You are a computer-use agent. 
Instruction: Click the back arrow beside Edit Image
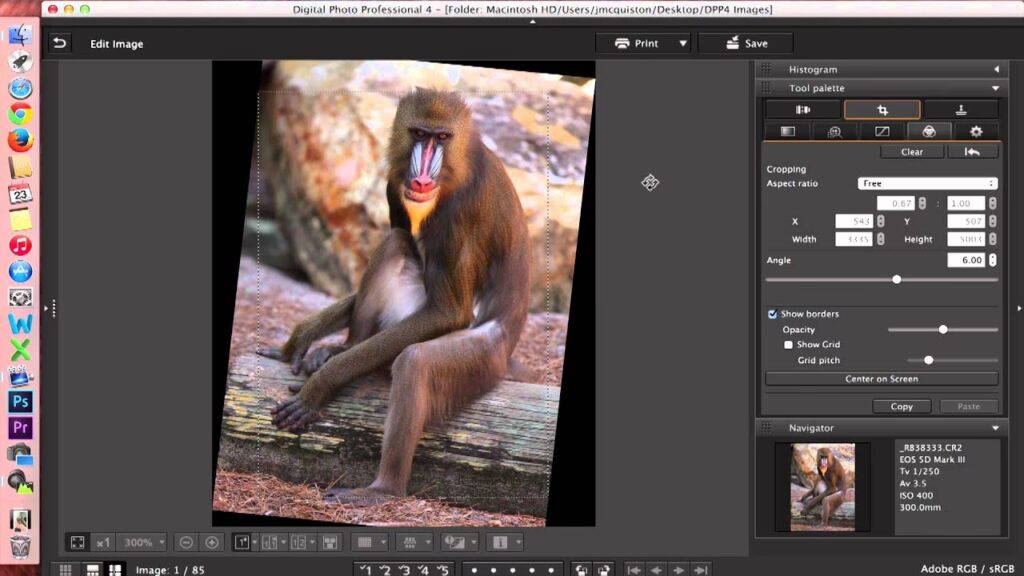60,43
